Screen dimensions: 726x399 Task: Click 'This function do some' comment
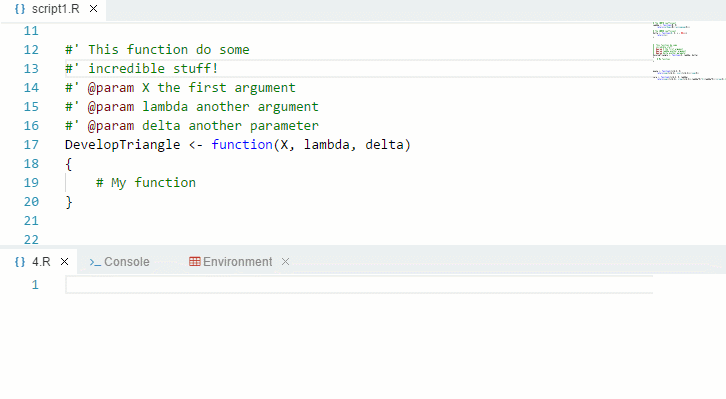pyautogui.click(x=157, y=50)
